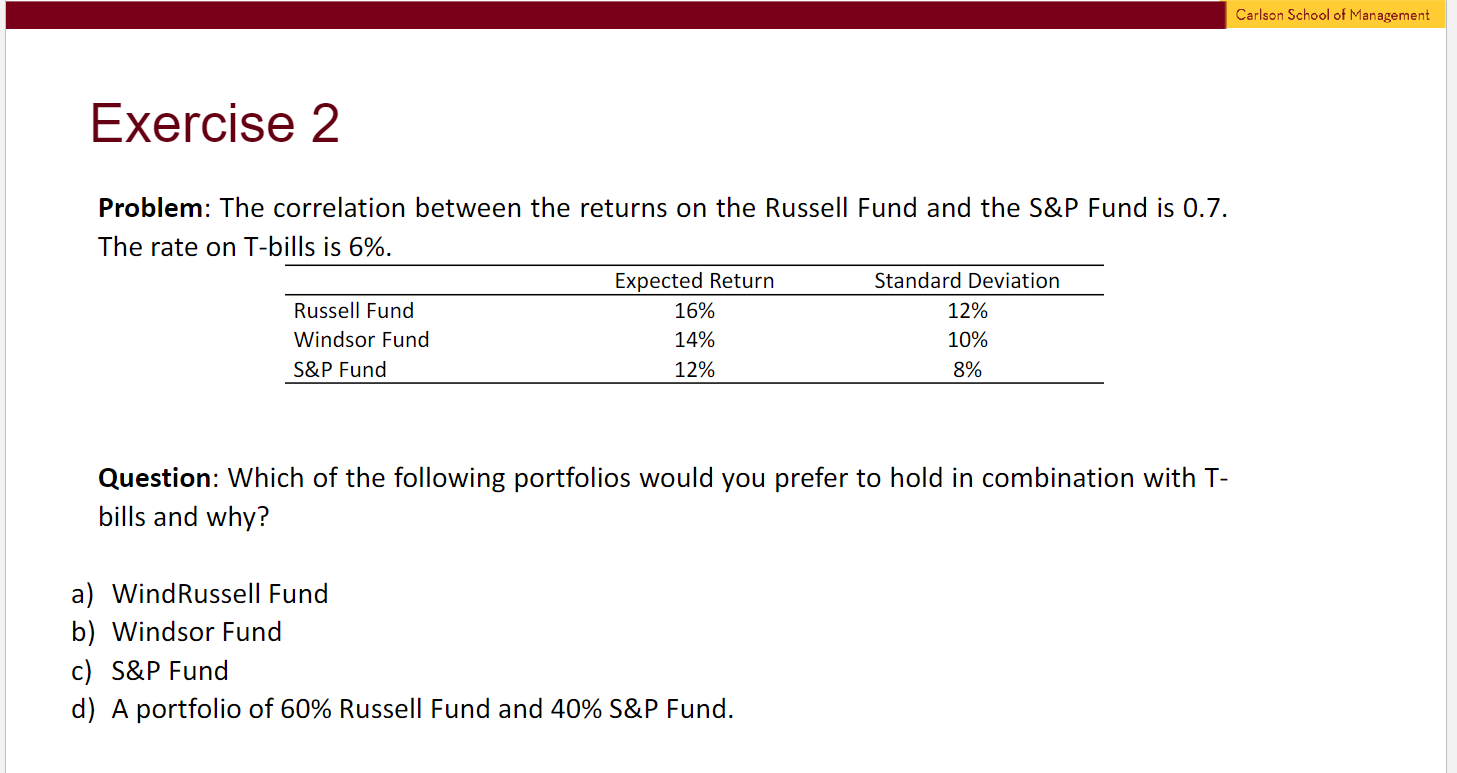Click the 16% expected return cell
1457x773 pixels.
[694, 311]
